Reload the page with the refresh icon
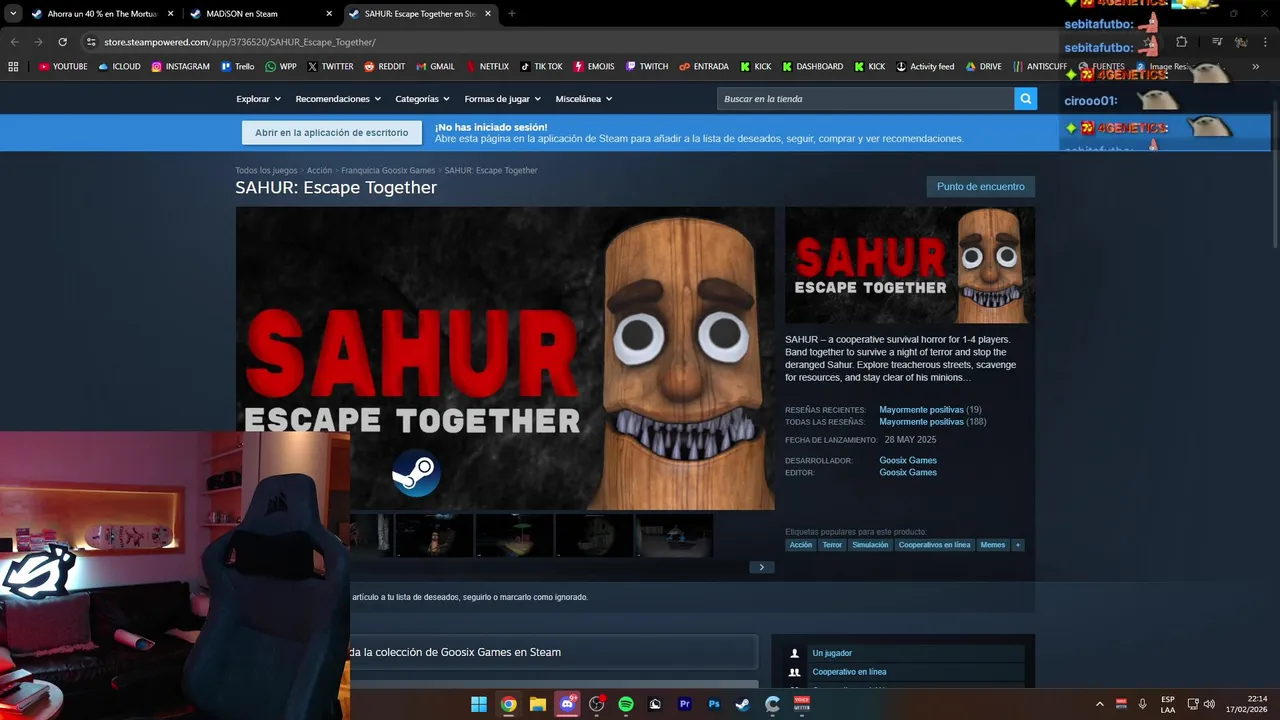 pos(62,42)
